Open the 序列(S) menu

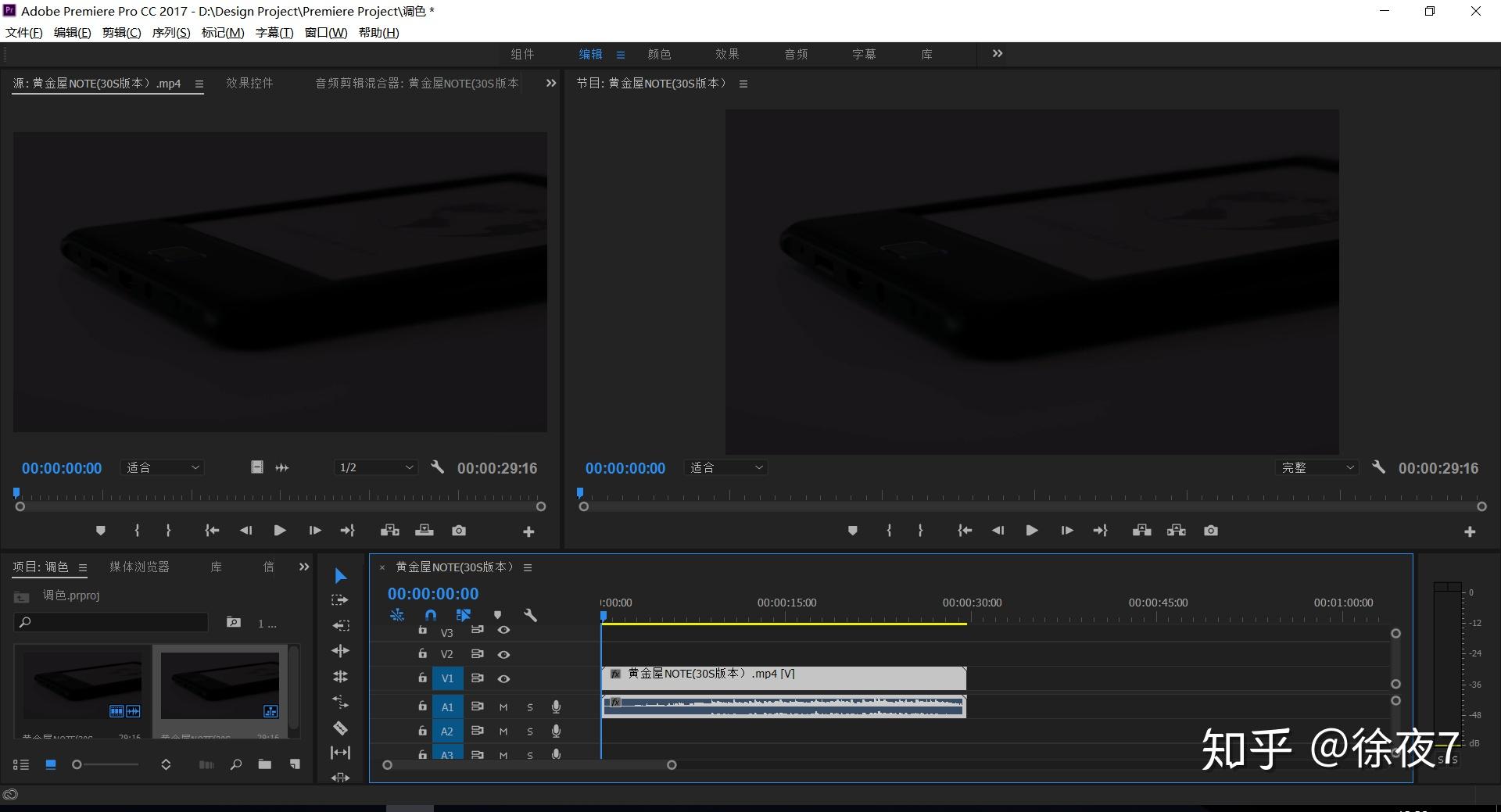click(171, 33)
